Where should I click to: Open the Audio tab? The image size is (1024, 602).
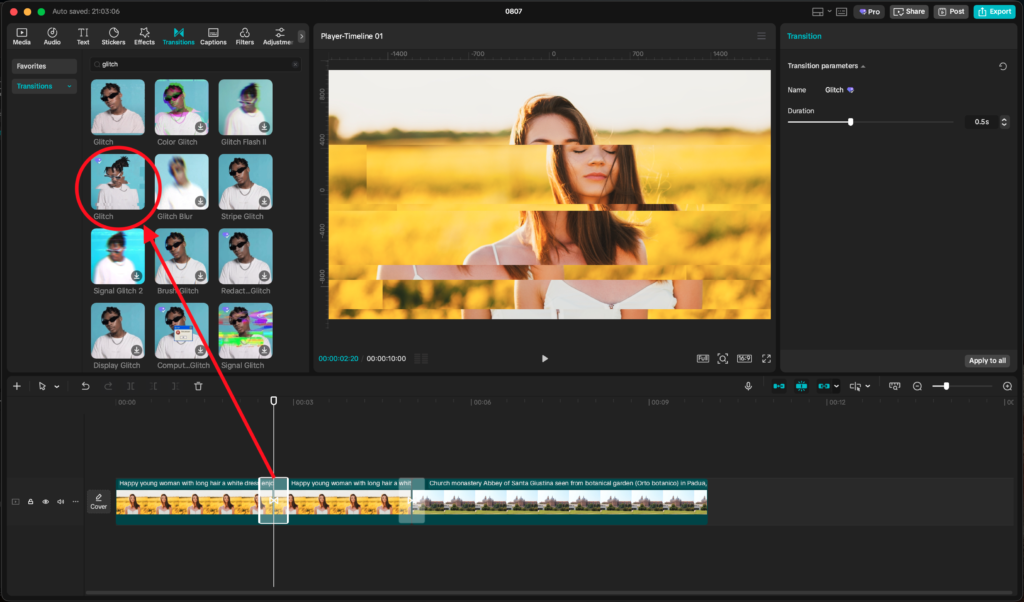52,36
